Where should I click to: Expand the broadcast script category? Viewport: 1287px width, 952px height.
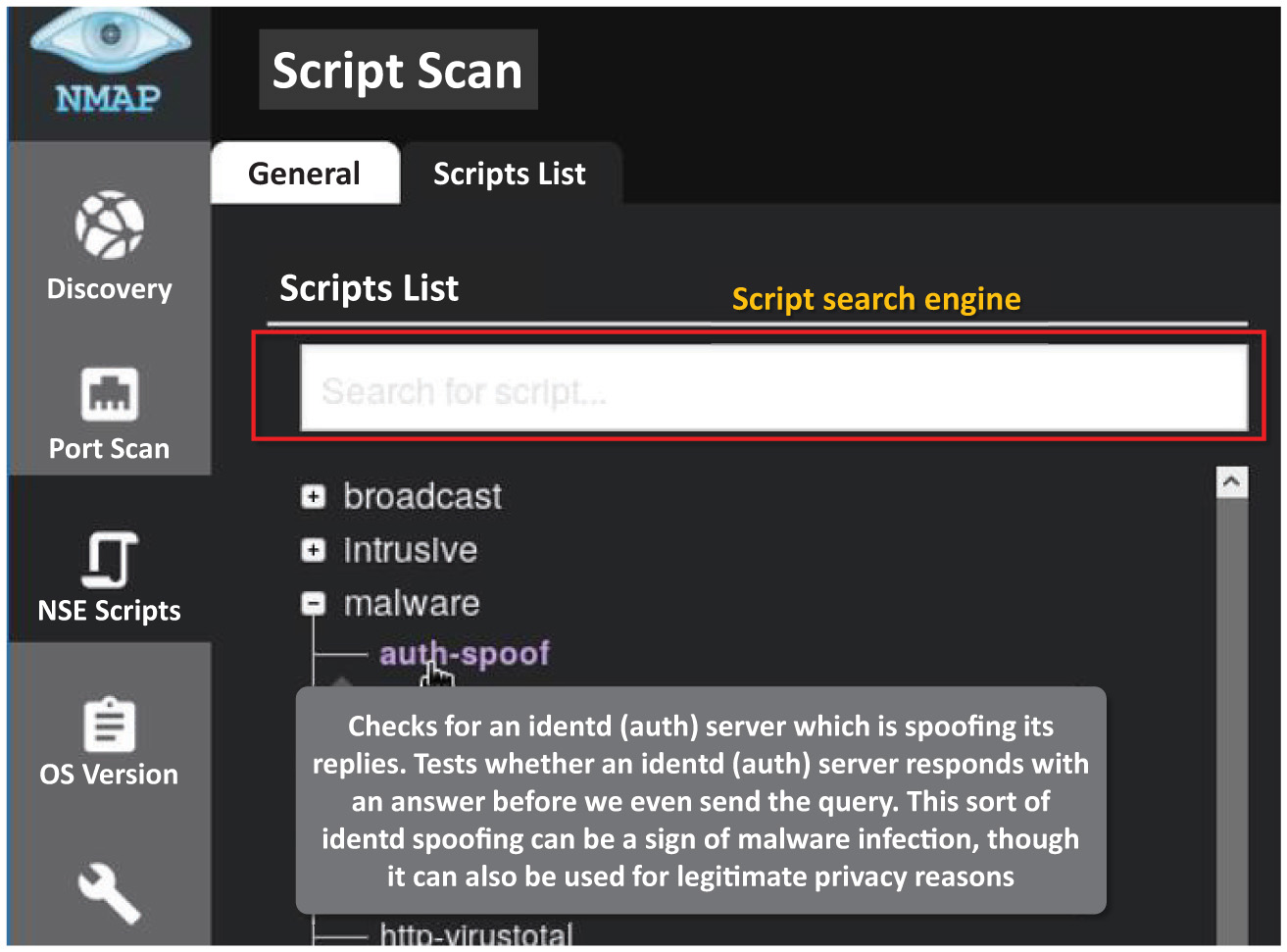313,497
